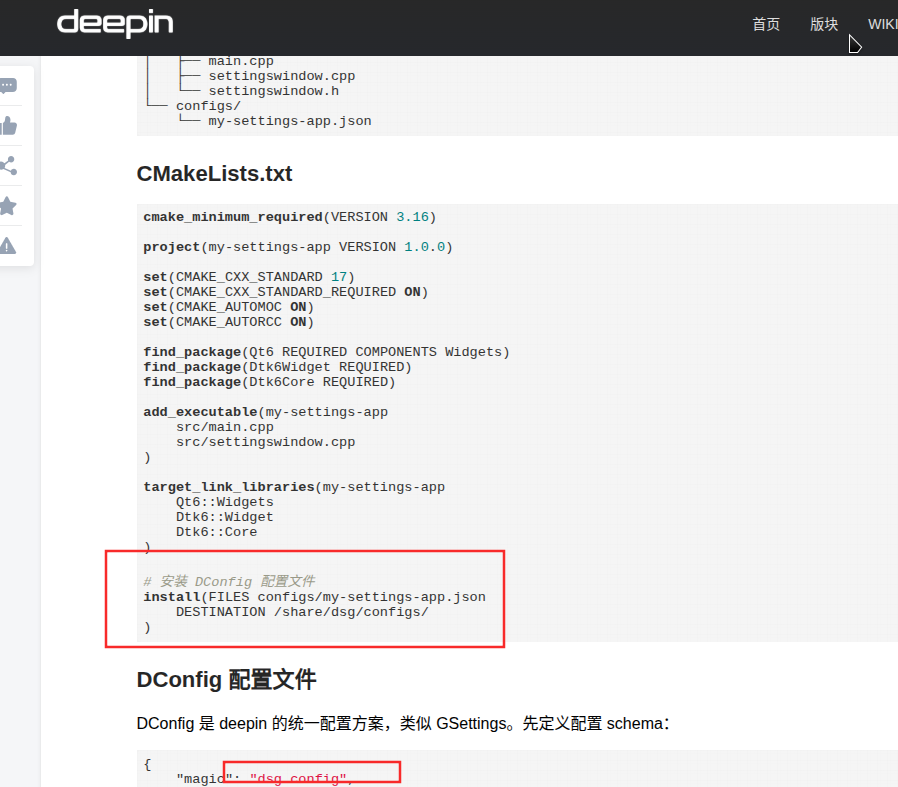Click the src/settingswindow.cpp code line
The height and width of the screenshot is (787, 898).
click(x=265, y=442)
